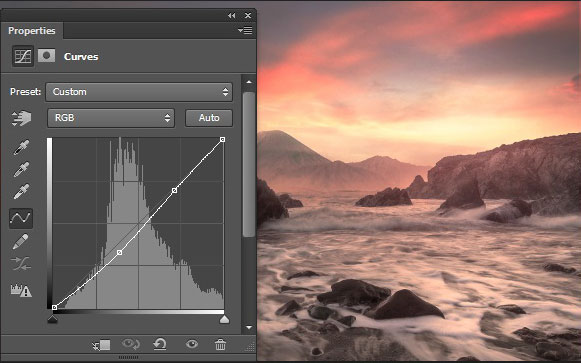
Task: Pick the black point eyedropper
Action: 21,147
